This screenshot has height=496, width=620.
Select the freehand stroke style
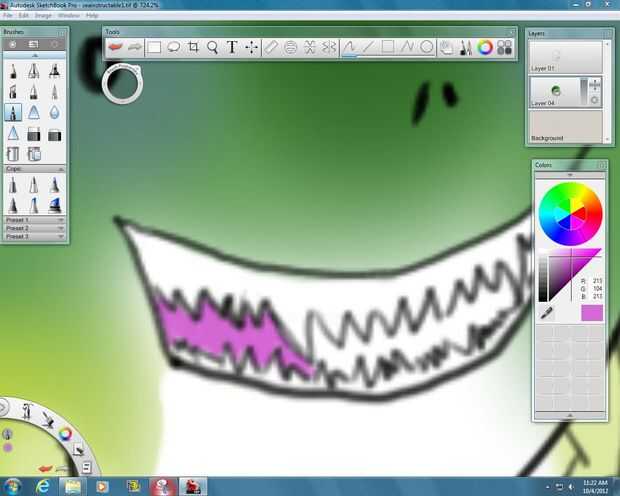coord(349,47)
